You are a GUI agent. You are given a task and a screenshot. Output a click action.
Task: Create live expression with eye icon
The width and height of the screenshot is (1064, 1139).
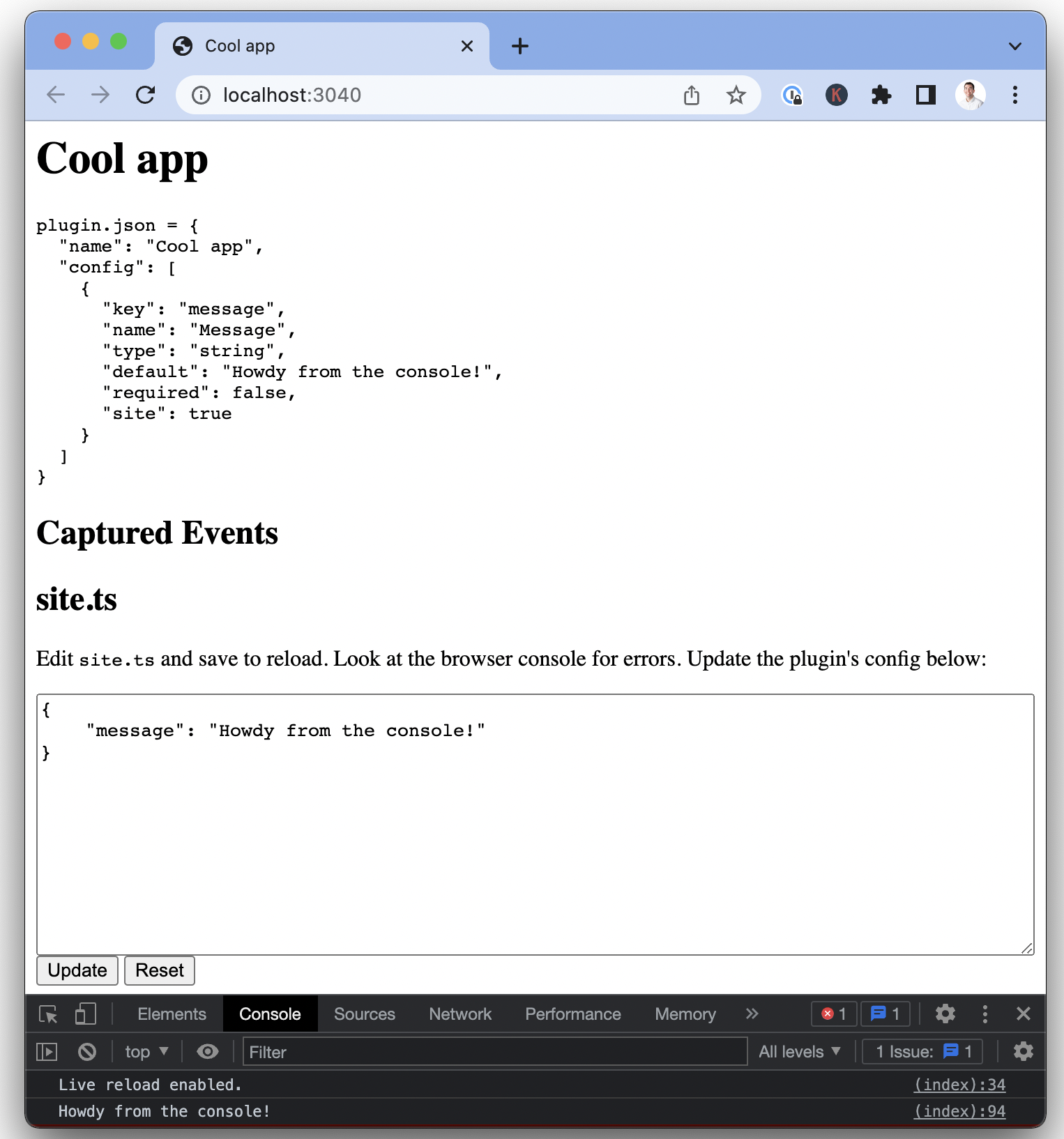pyautogui.click(x=207, y=1051)
